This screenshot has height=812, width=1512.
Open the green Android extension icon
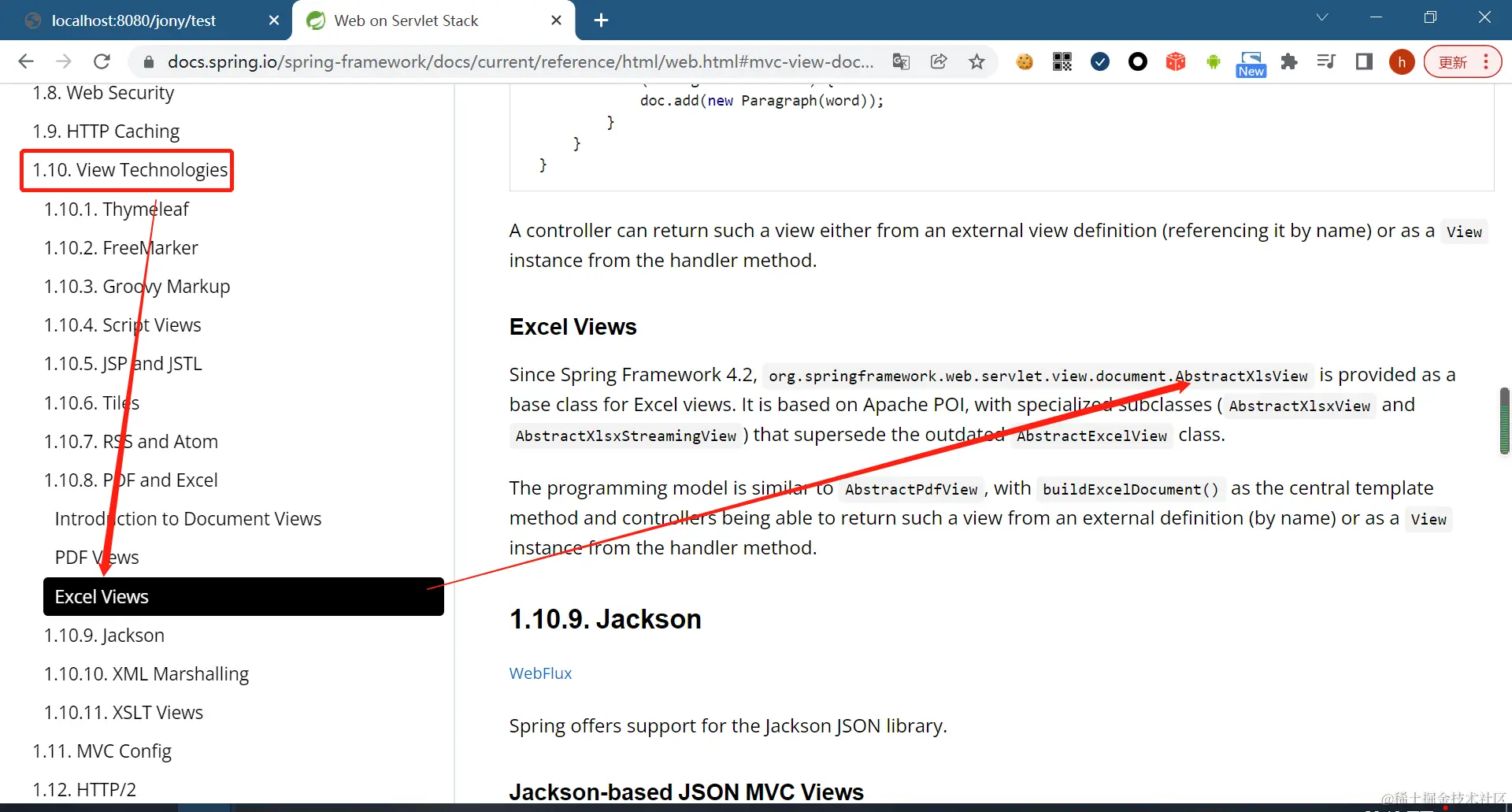click(x=1214, y=61)
